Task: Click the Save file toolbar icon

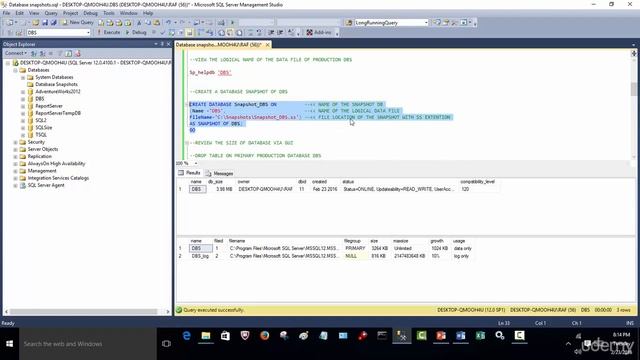Action: point(45,22)
